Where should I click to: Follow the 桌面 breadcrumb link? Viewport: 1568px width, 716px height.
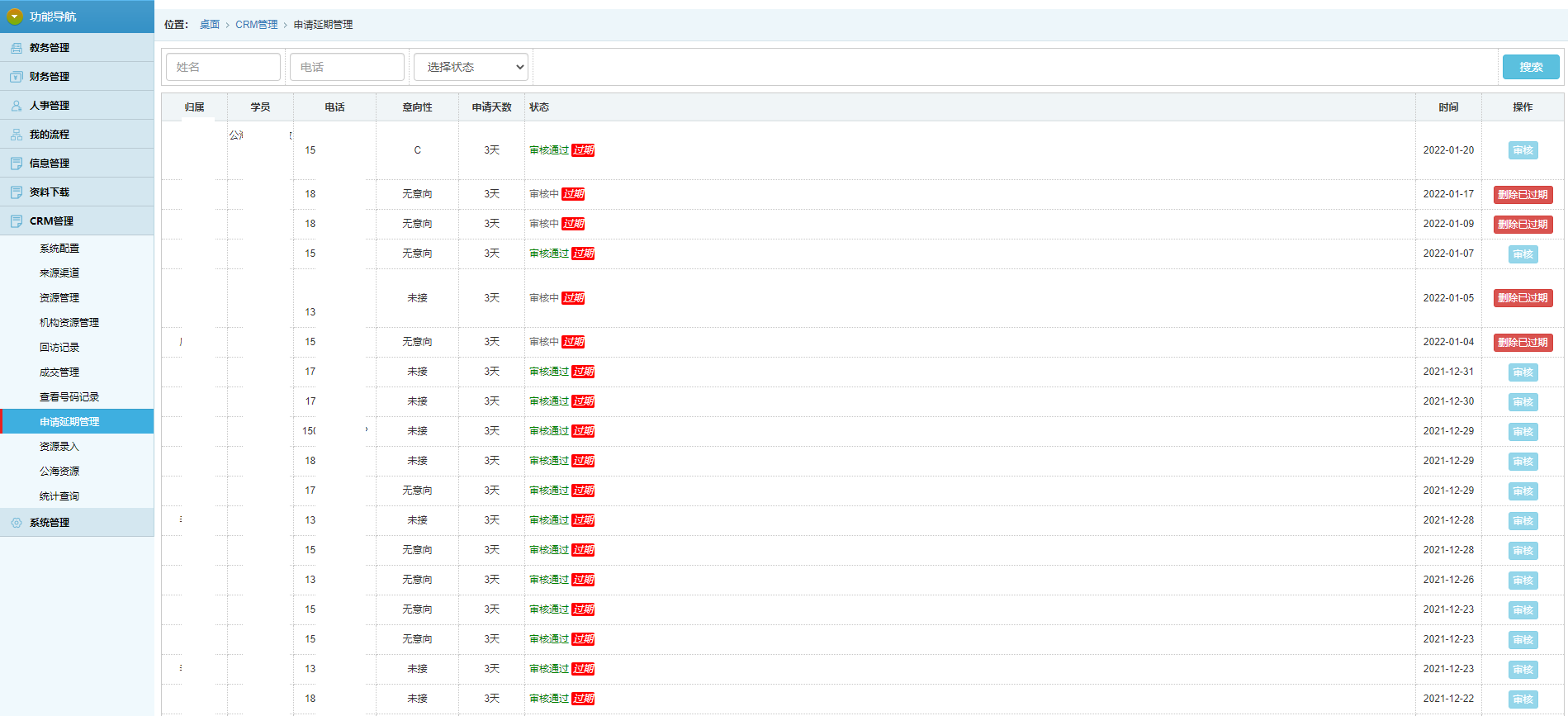tap(210, 25)
